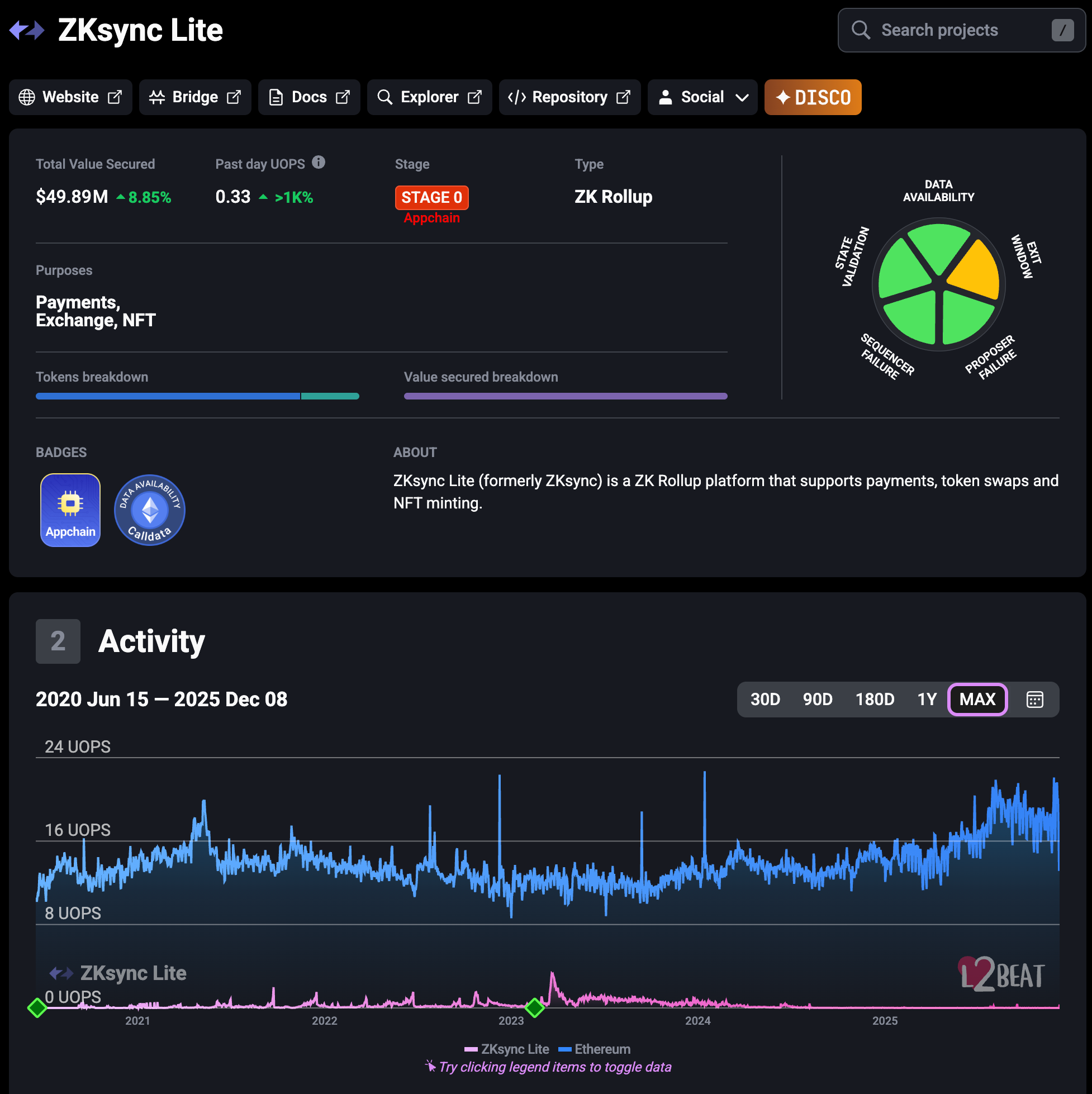Click the risk rosette pie chart
1092x1094 pixels.
tap(938, 284)
